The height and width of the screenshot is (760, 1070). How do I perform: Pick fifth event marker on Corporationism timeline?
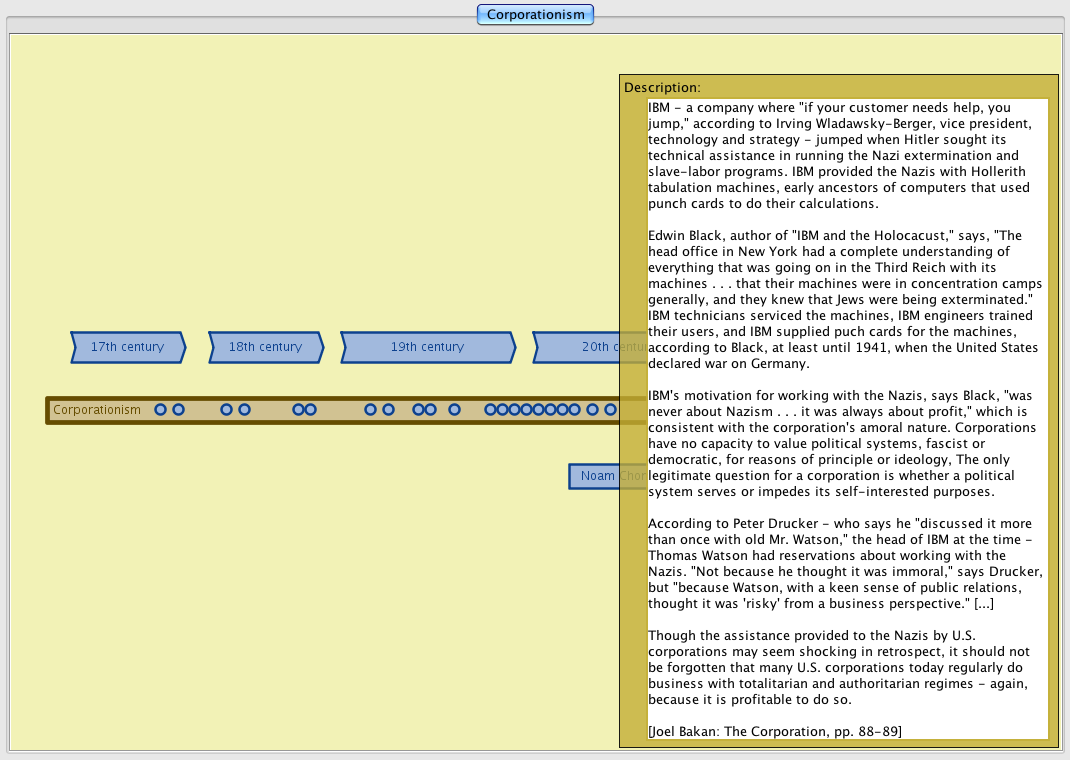(x=298, y=410)
